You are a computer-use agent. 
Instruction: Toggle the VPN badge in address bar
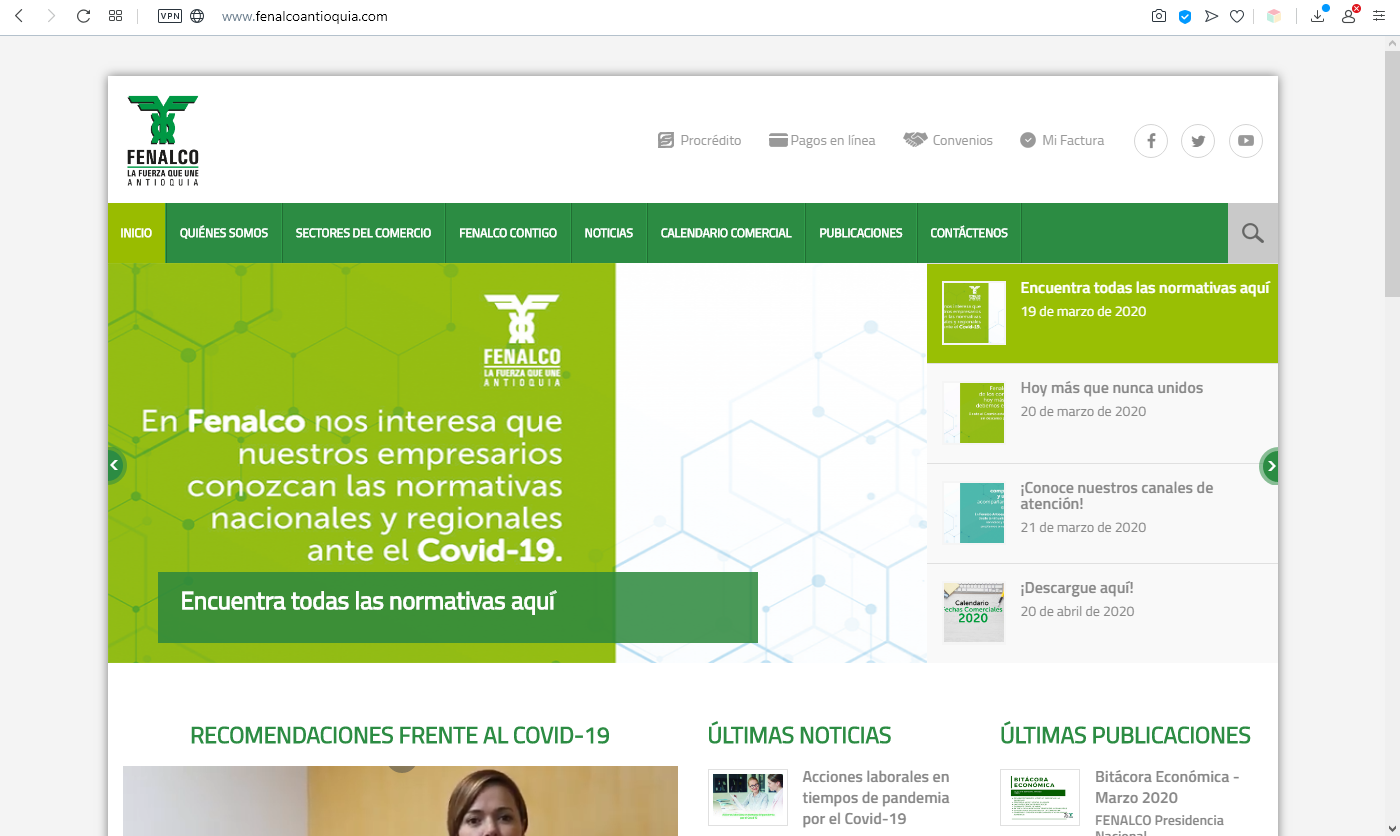click(170, 16)
